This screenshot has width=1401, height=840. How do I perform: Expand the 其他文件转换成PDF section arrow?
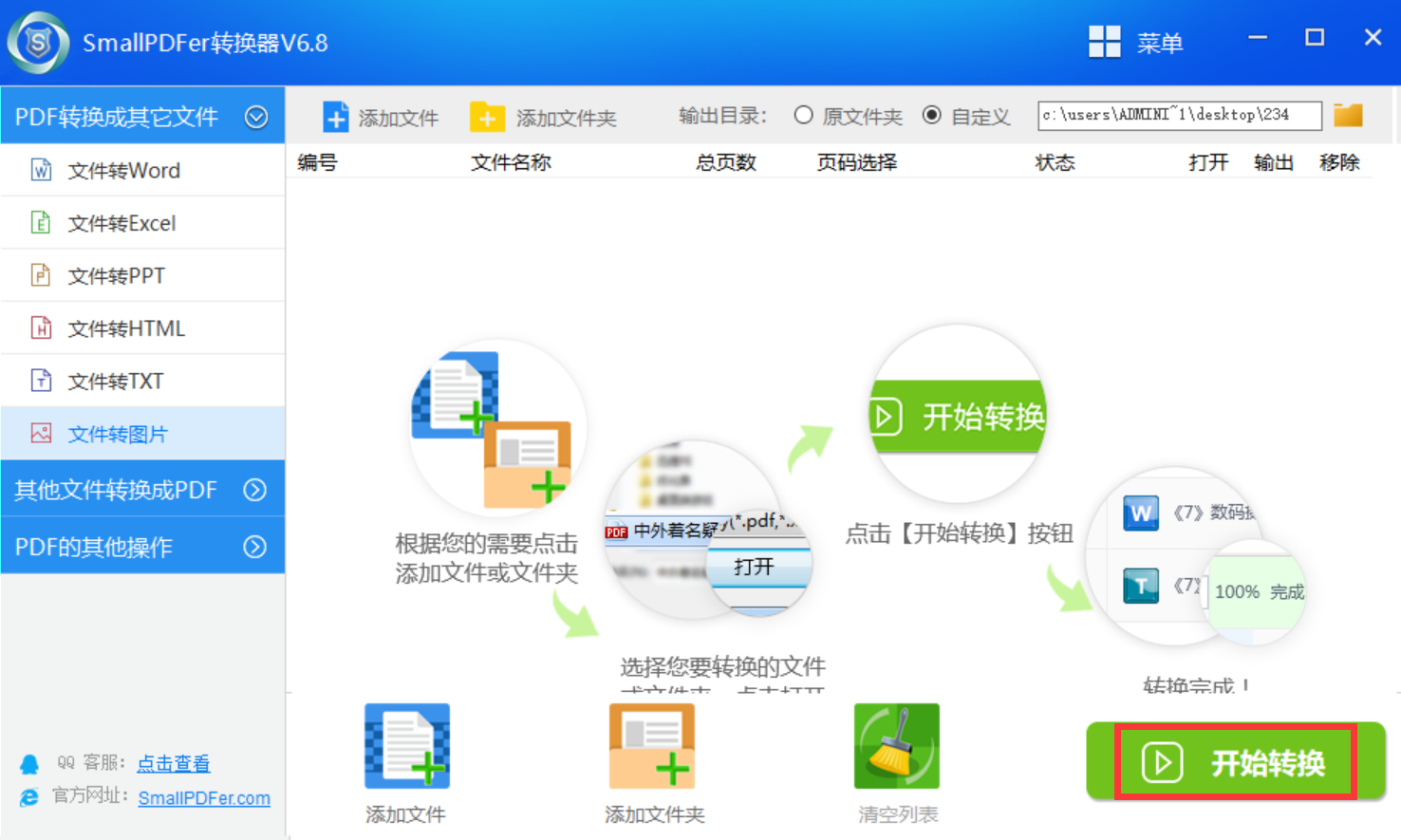click(255, 490)
